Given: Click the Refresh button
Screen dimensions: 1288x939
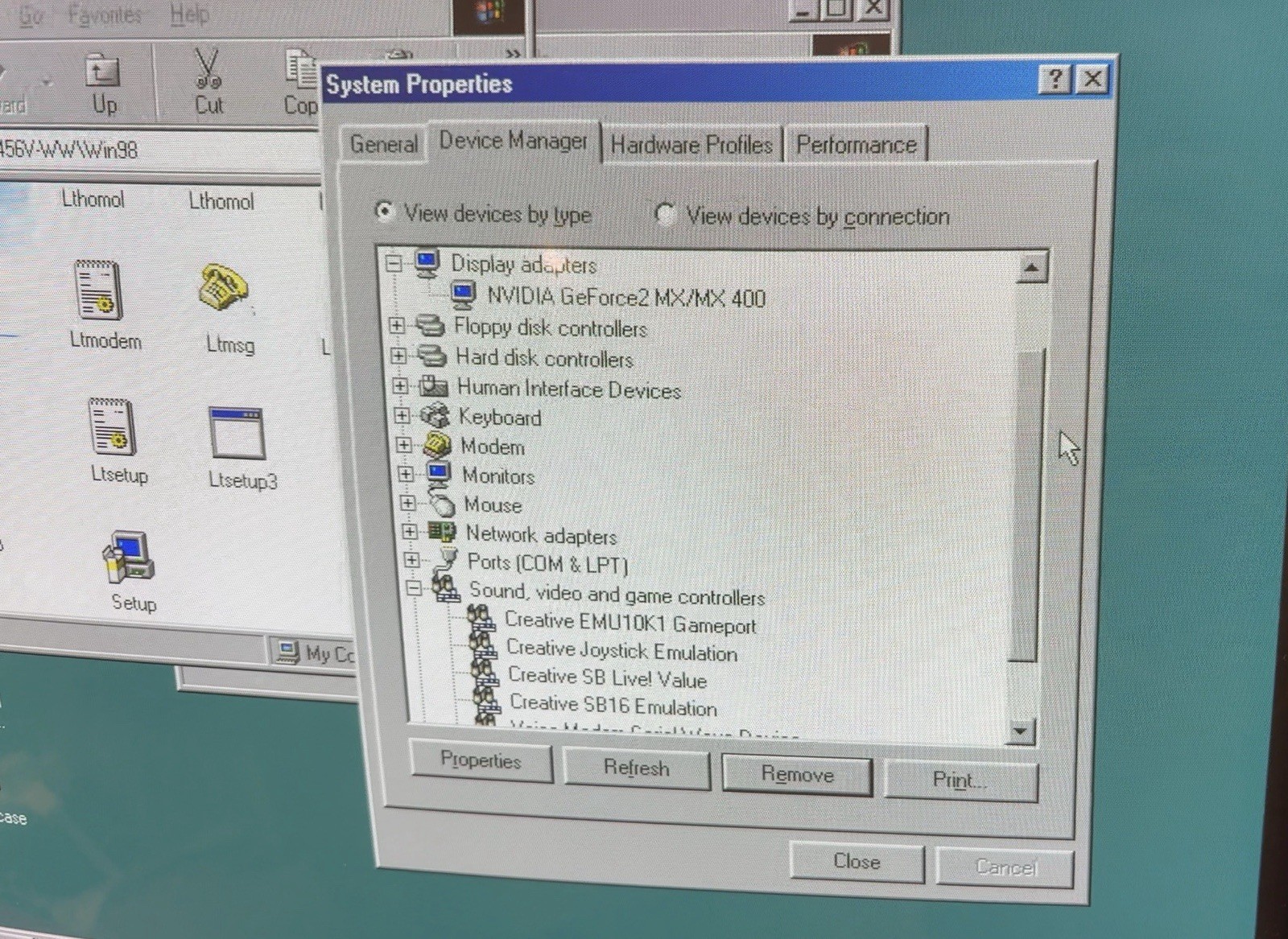Looking at the screenshot, I should click(636, 768).
